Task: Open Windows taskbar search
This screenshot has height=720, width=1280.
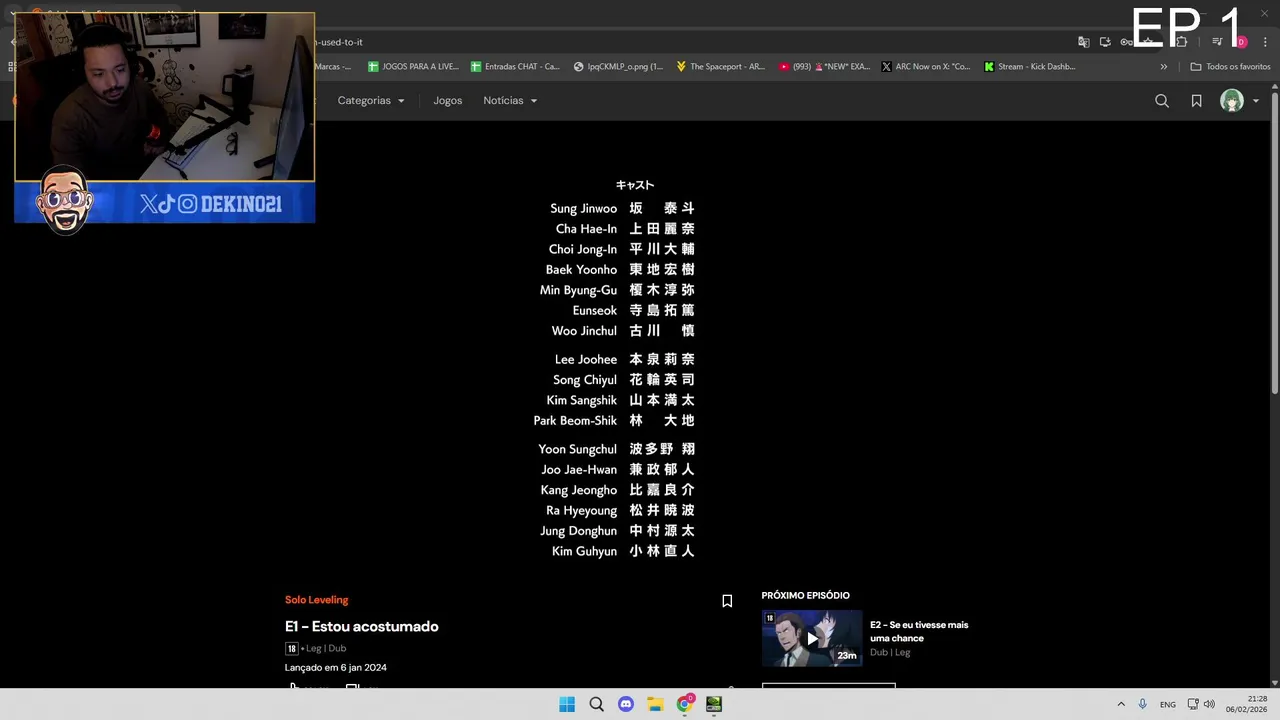Action: (x=596, y=704)
